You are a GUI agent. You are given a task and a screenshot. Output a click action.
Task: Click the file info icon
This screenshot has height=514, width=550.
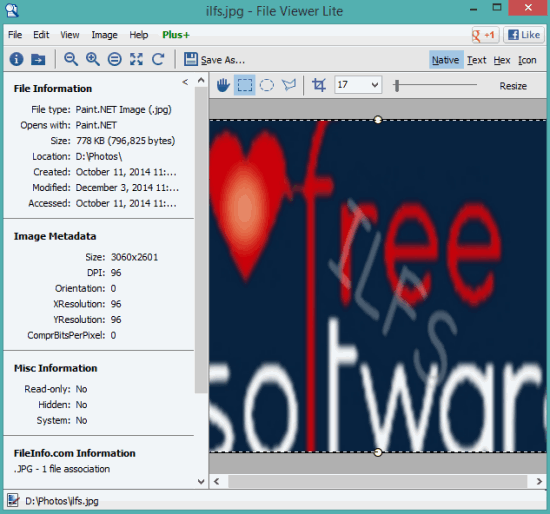tap(16, 59)
